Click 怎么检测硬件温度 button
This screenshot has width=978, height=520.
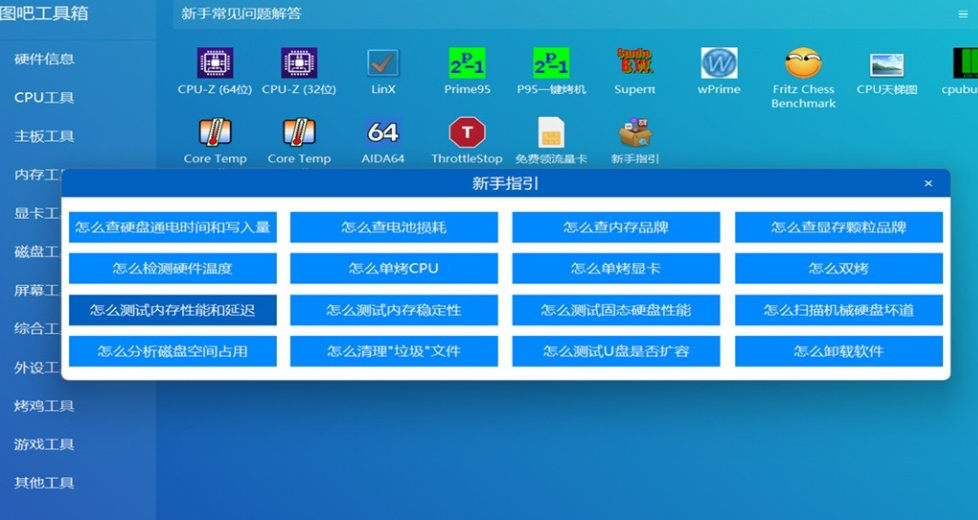click(173, 269)
